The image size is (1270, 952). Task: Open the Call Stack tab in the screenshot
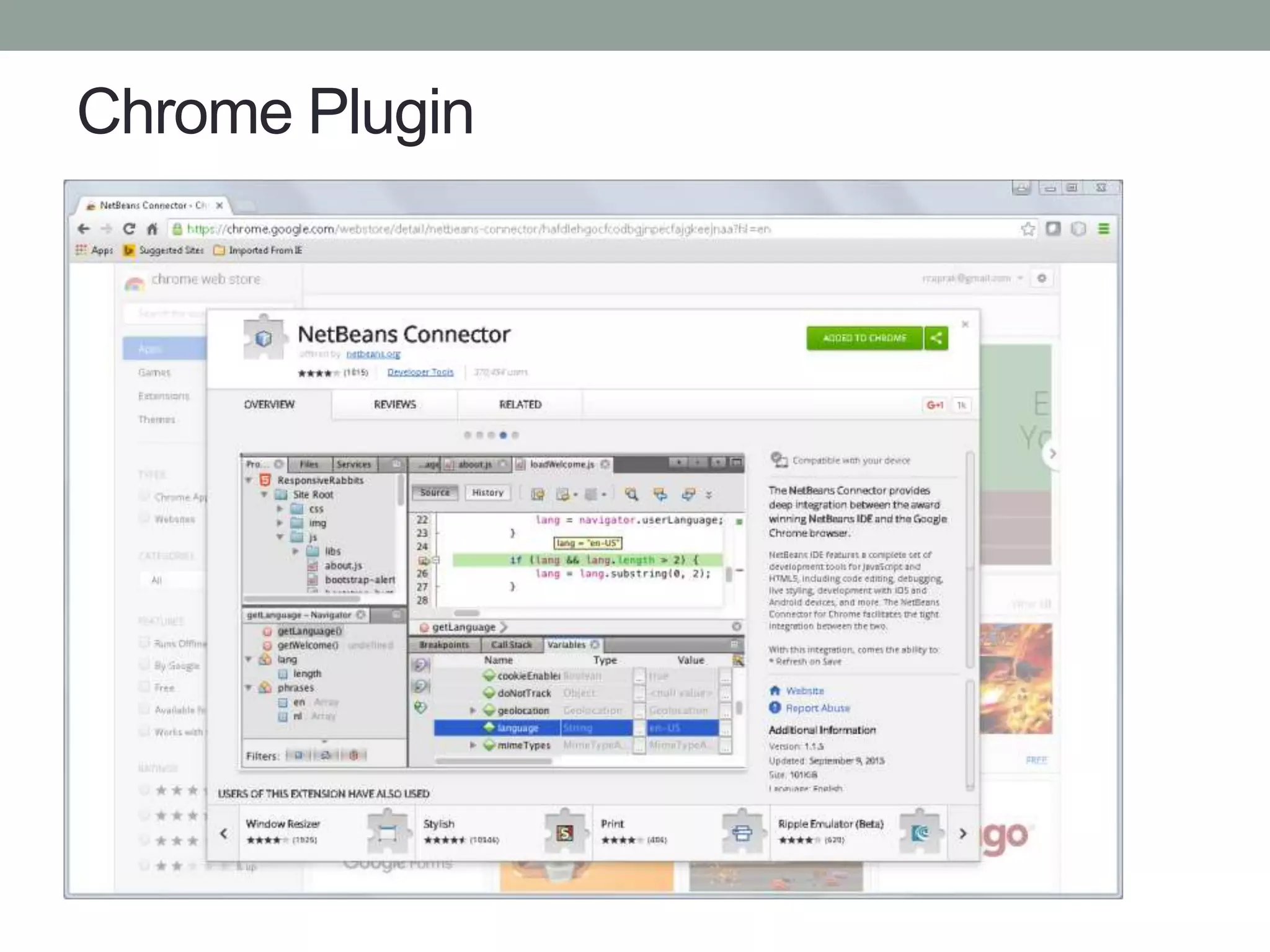point(512,645)
